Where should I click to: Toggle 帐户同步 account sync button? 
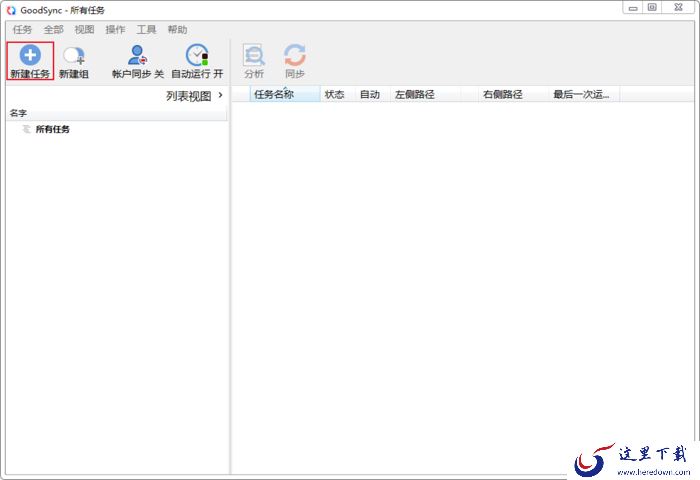(138, 61)
